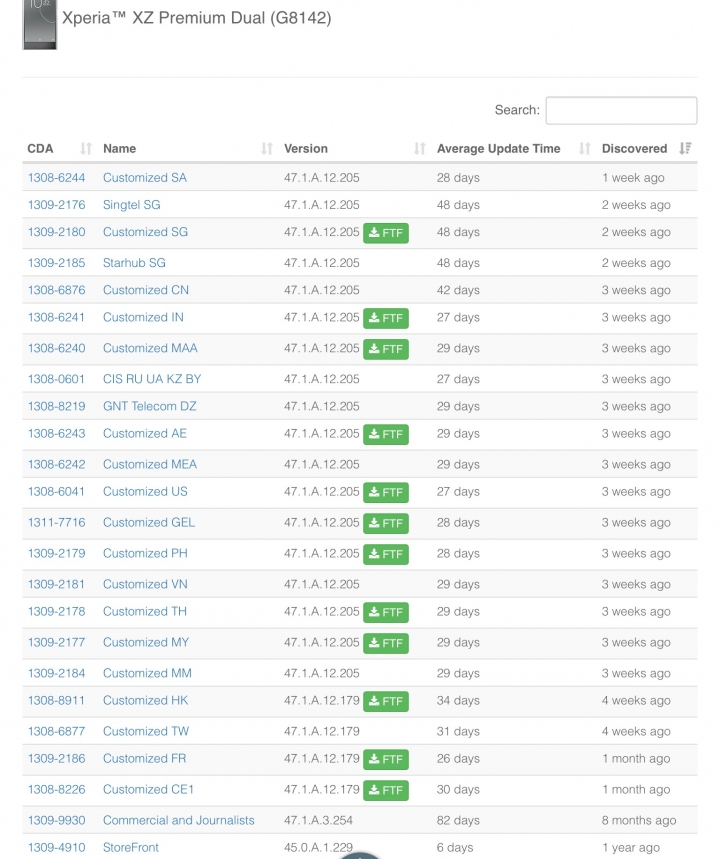
Task: Open the StoreFront entry link
Action: 130,847
